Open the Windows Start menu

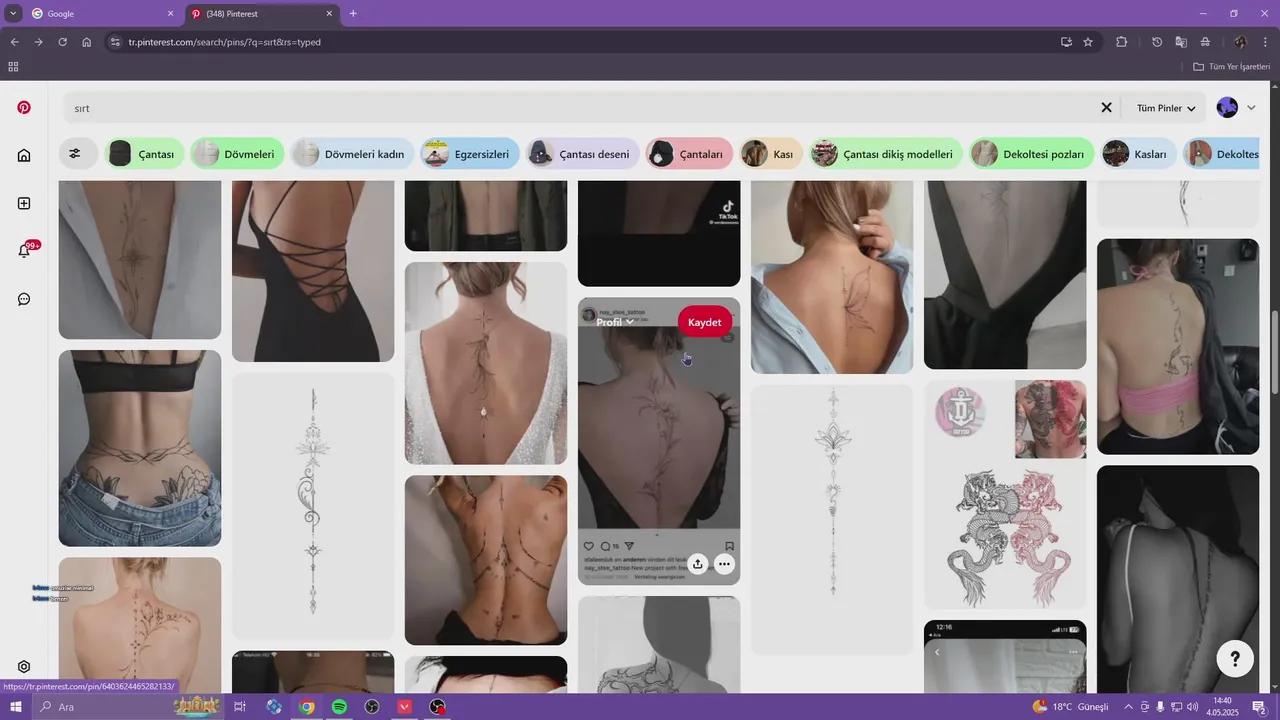coord(15,707)
